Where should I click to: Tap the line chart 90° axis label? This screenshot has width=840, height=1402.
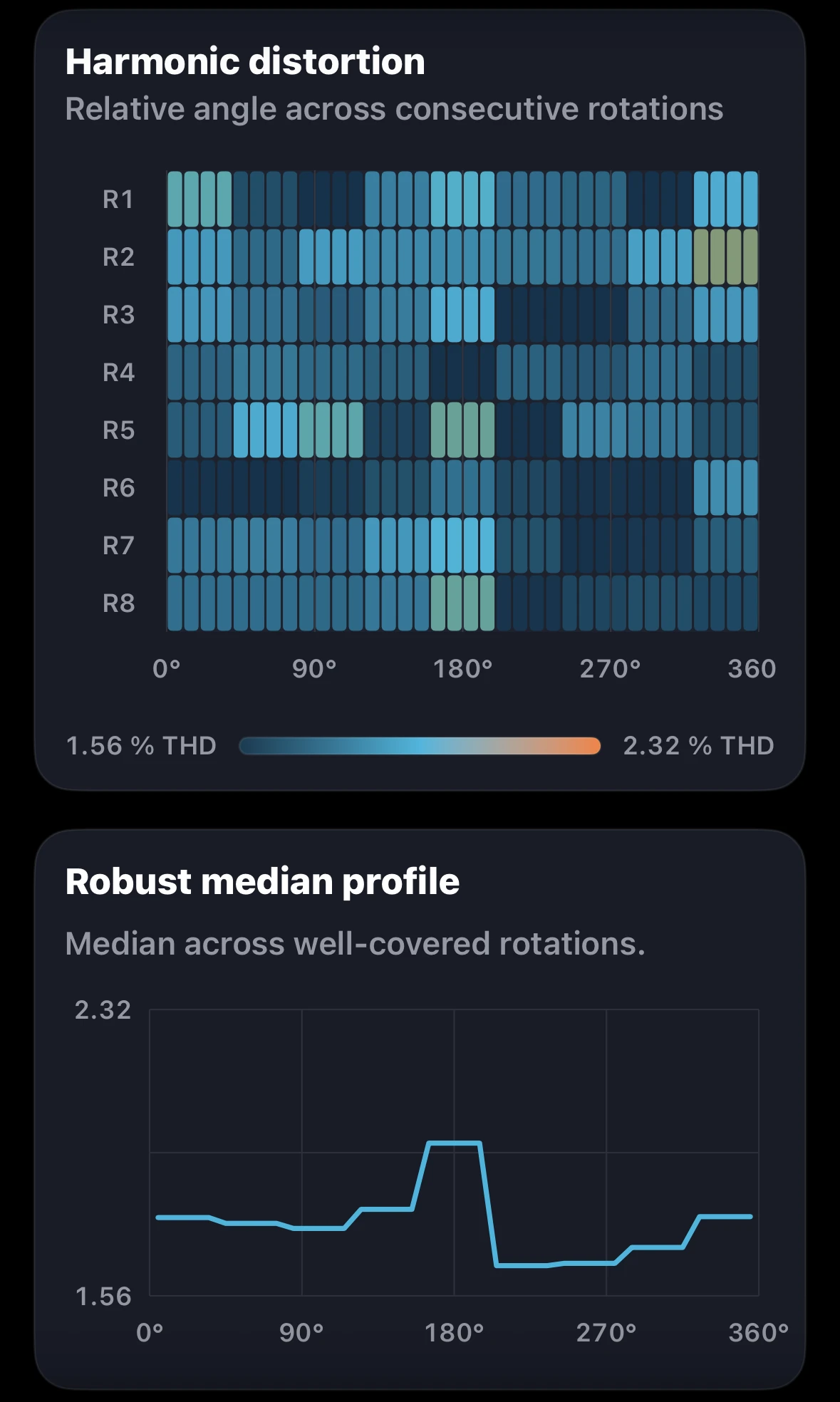click(x=301, y=1333)
